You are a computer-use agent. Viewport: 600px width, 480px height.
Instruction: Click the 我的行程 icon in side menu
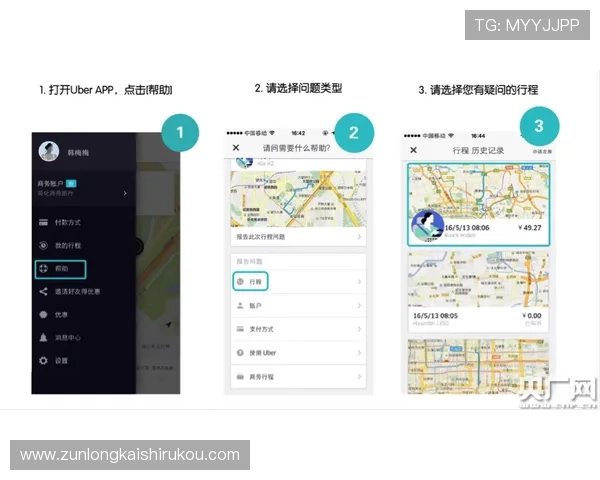point(43,245)
